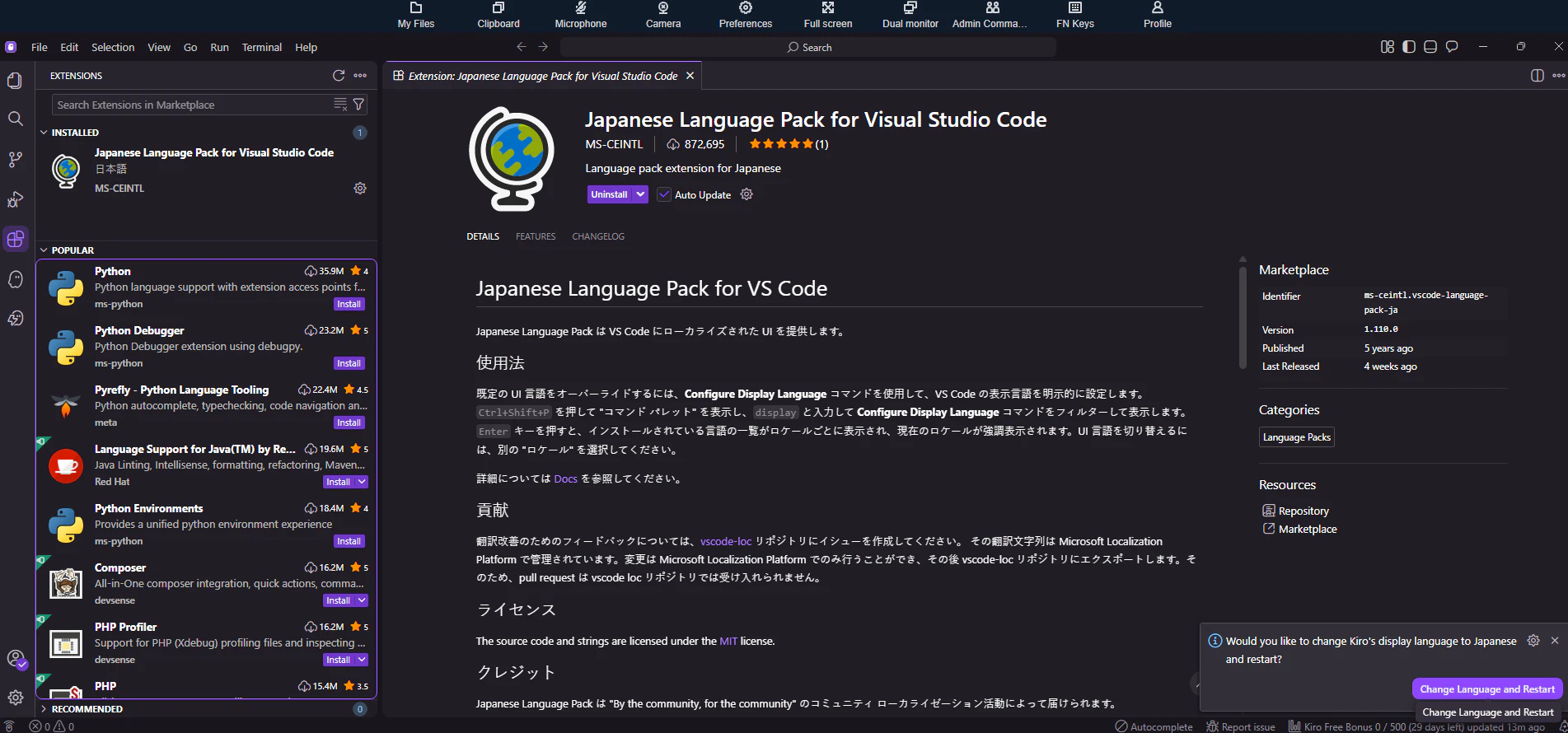1568x733 pixels.
Task: Open Source Control in the activity bar
Action: pyautogui.click(x=15, y=160)
